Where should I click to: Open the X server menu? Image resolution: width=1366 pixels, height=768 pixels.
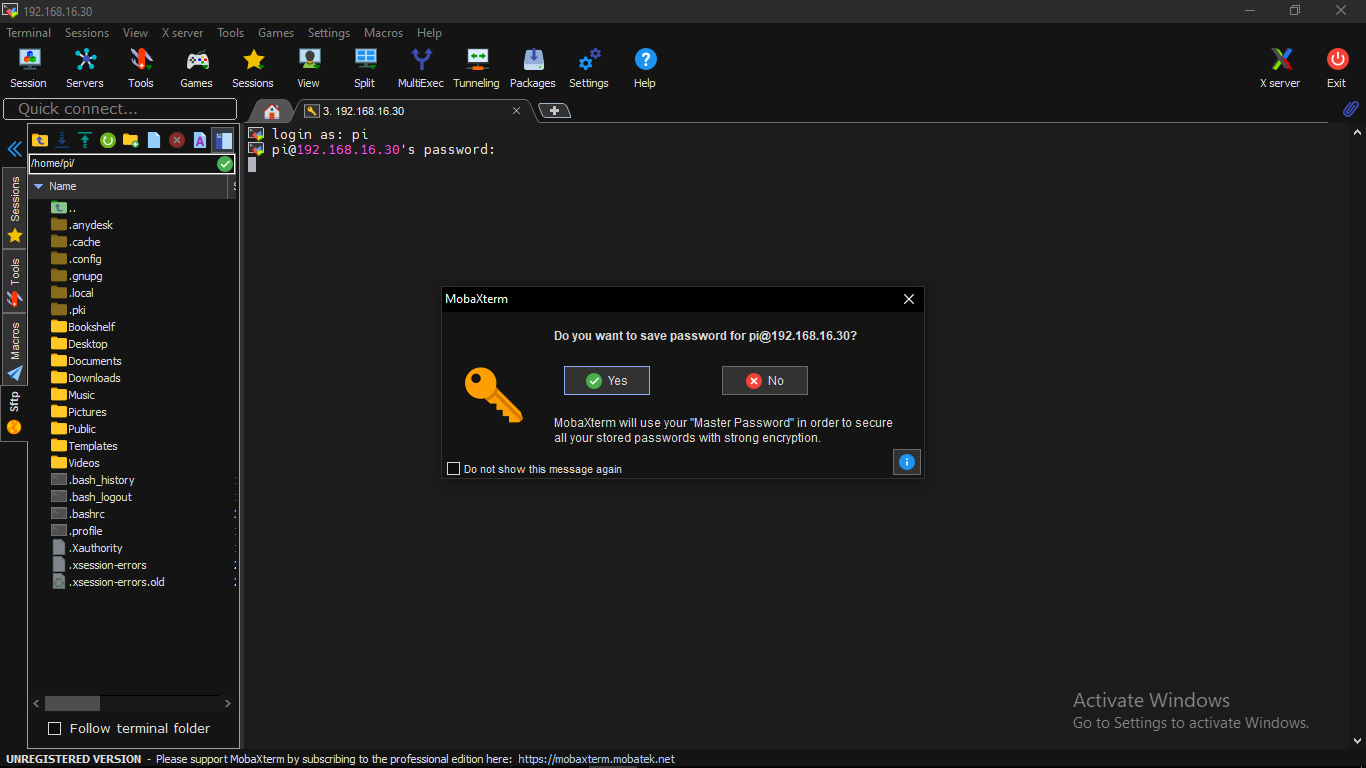pyautogui.click(x=182, y=33)
